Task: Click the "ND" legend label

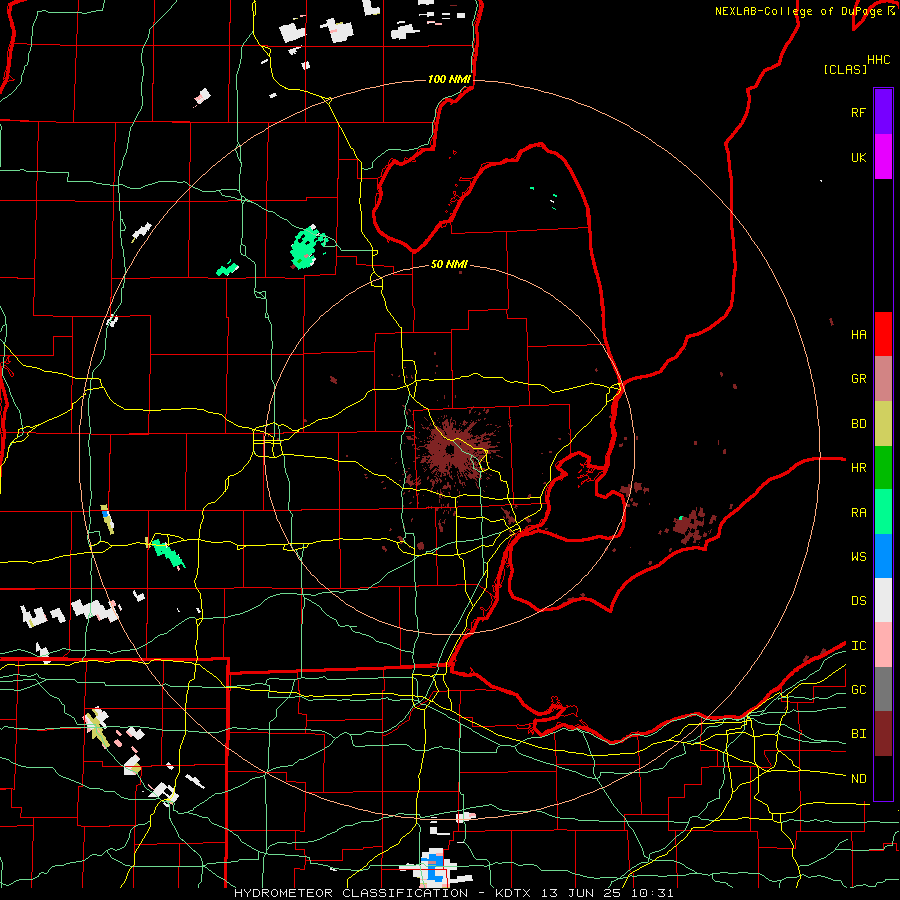Action: click(858, 779)
